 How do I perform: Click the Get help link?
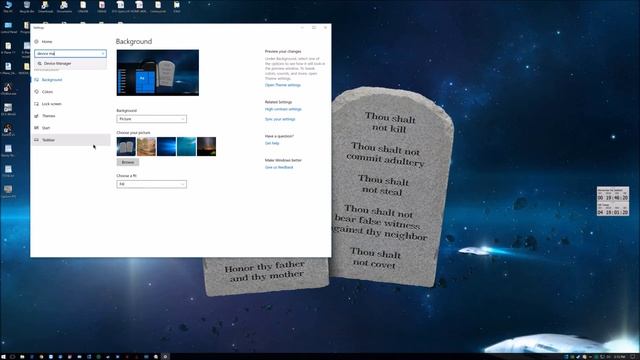[x=272, y=143]
